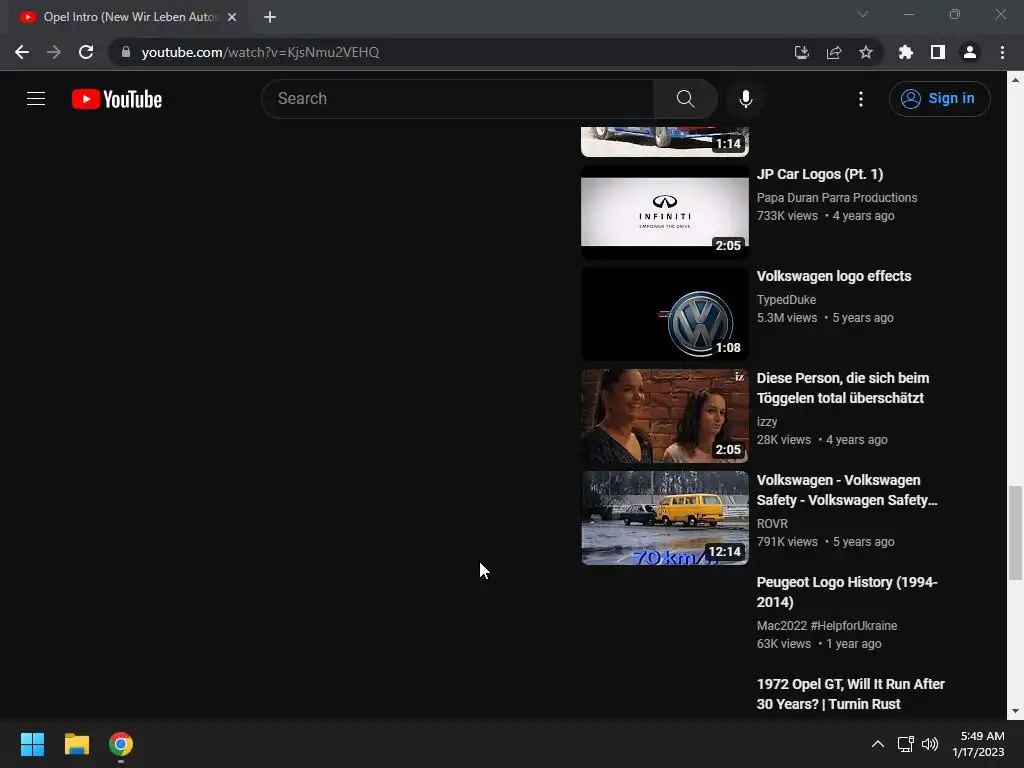Reload the page with refresh icon
This screenshot has width=1024, height=768.
(x=86, y=52)
